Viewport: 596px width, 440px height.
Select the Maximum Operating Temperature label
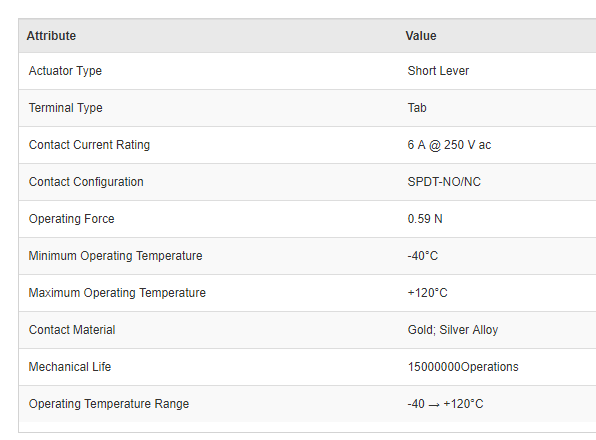click(x=117, y=293)
